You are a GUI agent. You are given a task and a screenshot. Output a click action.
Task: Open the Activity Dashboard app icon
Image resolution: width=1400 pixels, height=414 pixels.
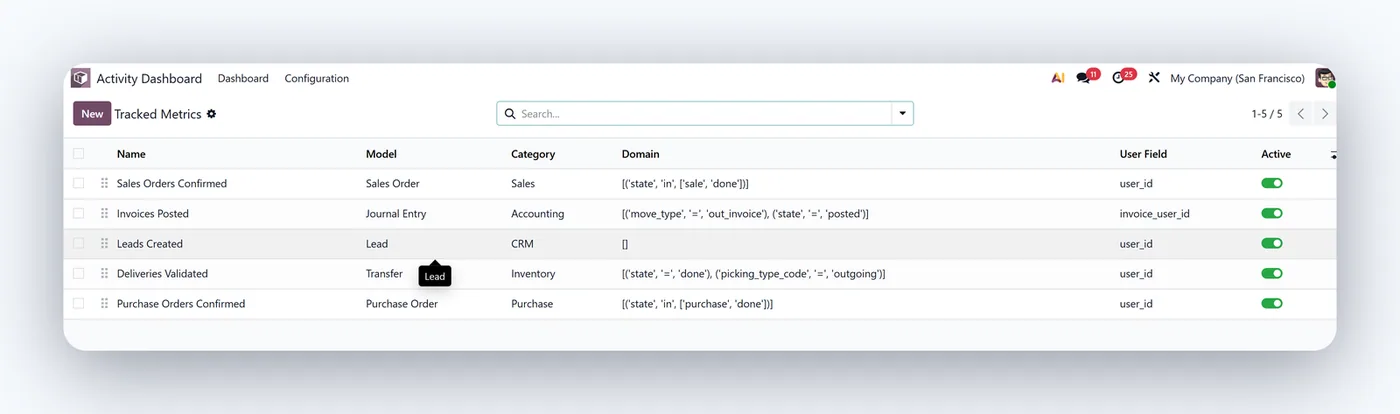click(81, 78)
